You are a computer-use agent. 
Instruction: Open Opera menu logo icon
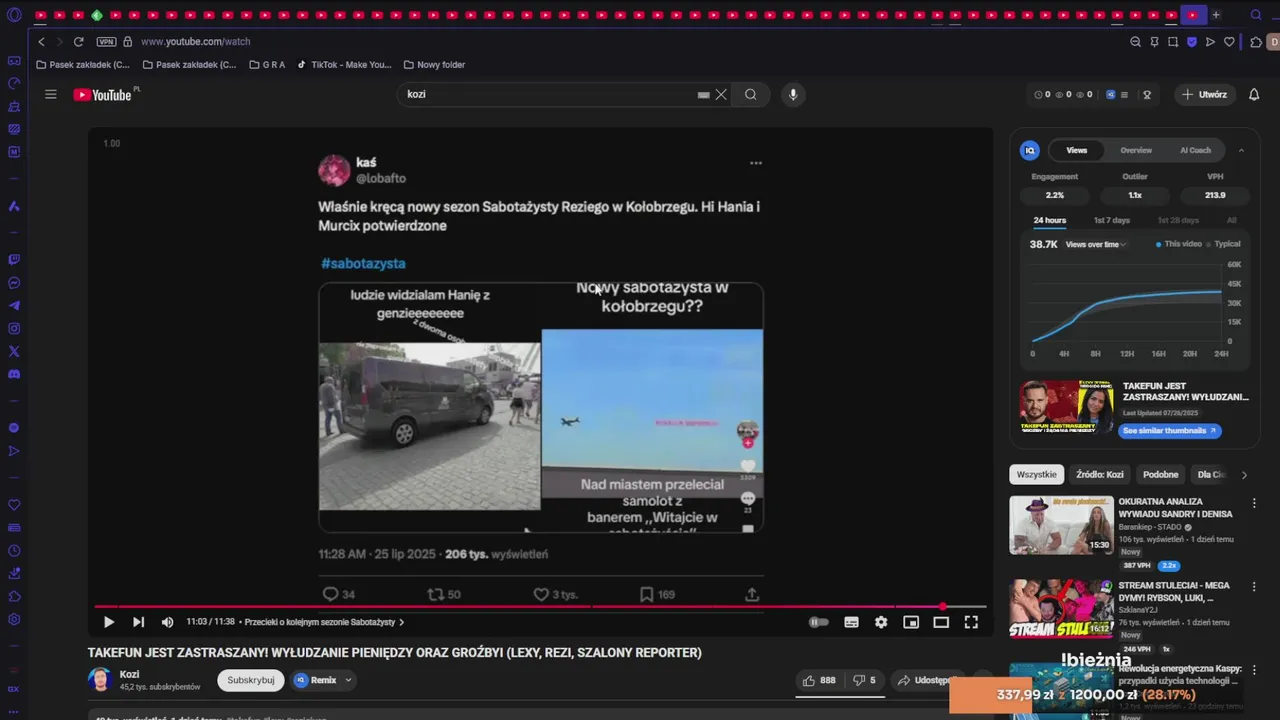coord(14,15)
